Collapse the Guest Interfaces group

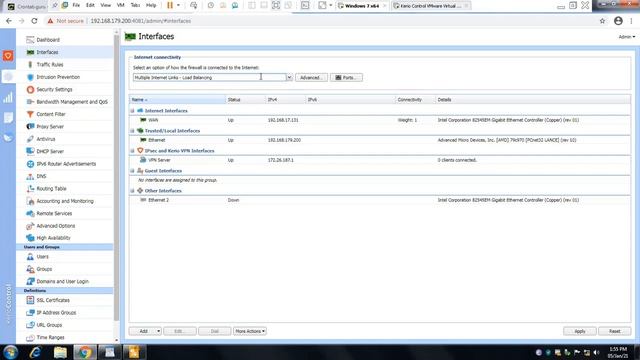pyautogui.click(x=132, y=171)
